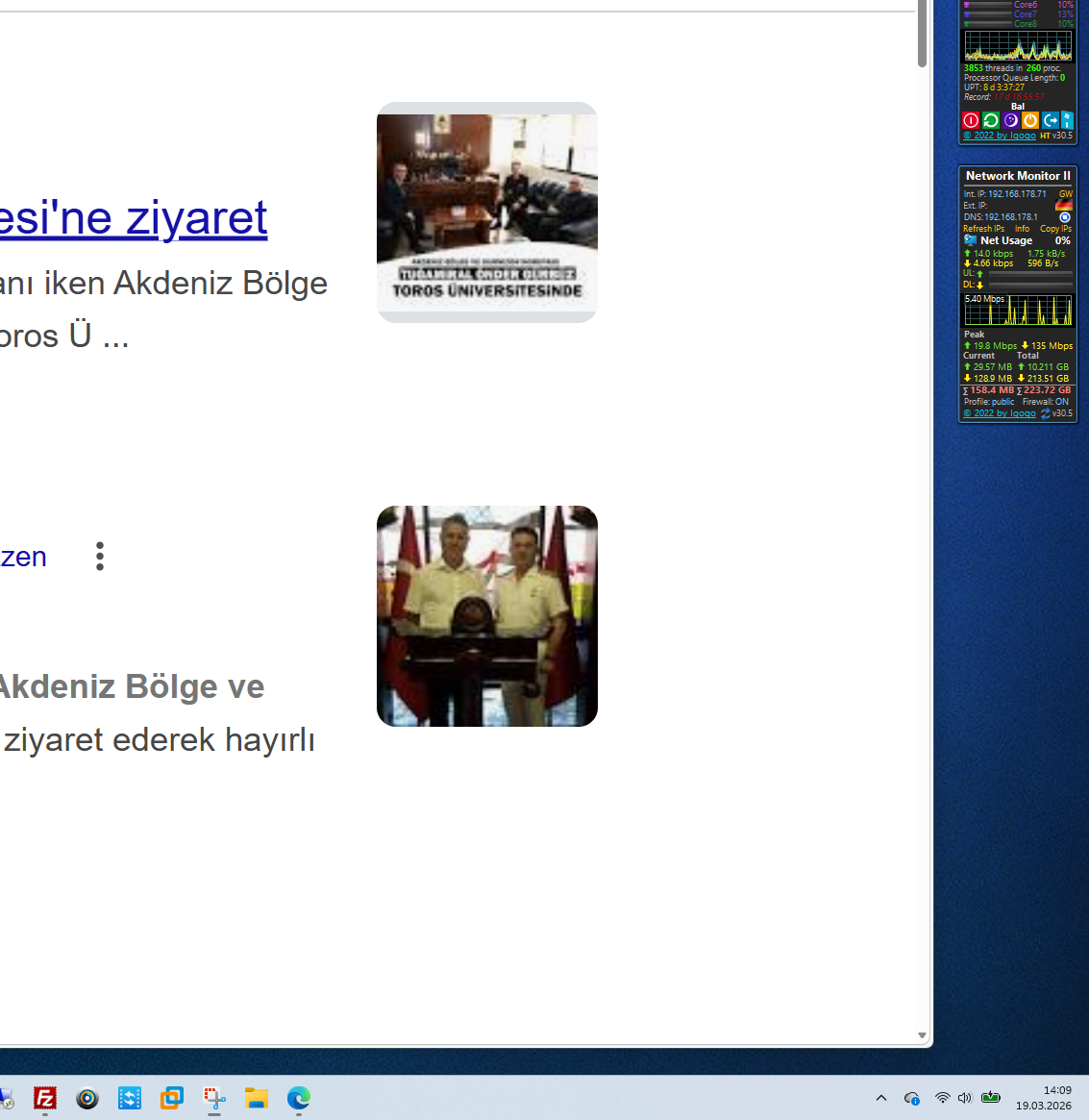Click the orange power standby icon
1089x1120 pixels.
[1030, 120]
